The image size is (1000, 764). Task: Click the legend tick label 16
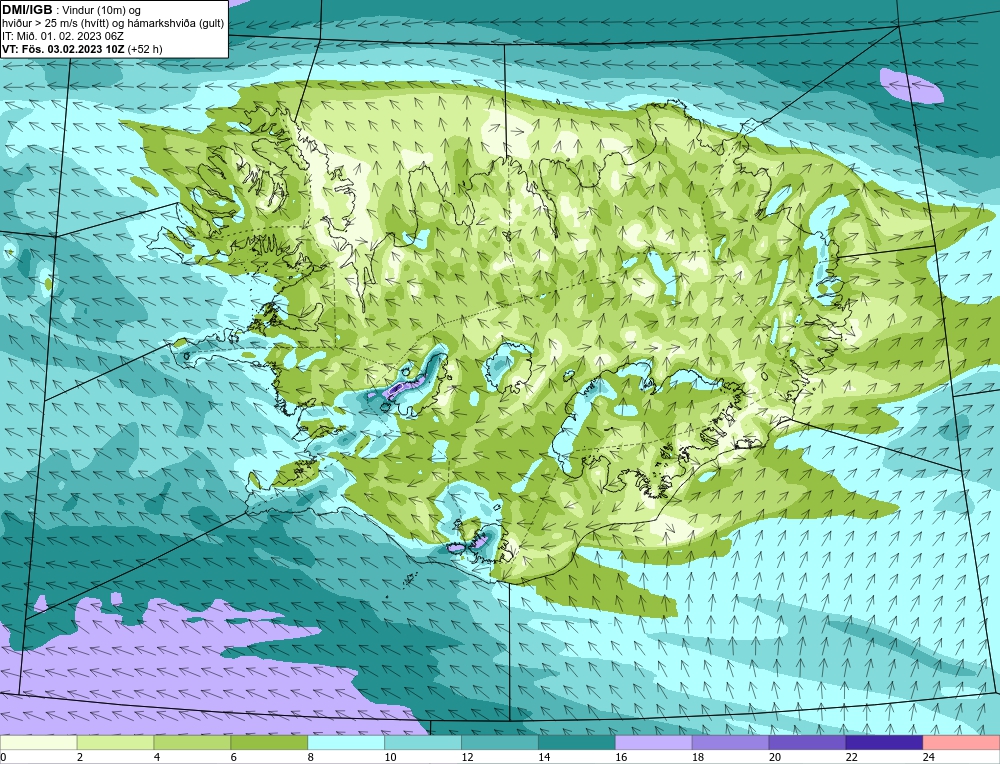click(x=621, y=757)
